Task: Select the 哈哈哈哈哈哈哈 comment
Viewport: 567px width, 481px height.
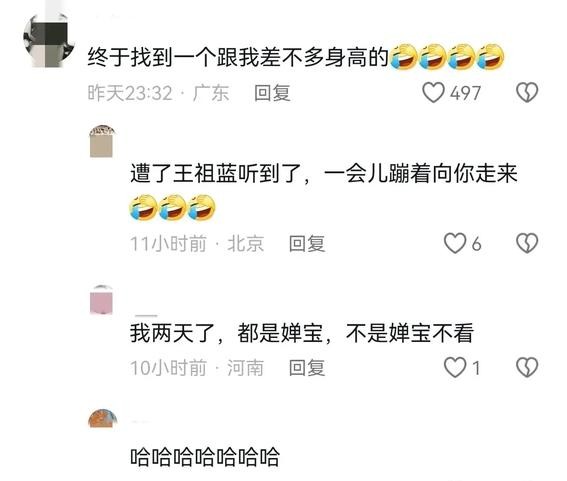Action: coord(205,456)
